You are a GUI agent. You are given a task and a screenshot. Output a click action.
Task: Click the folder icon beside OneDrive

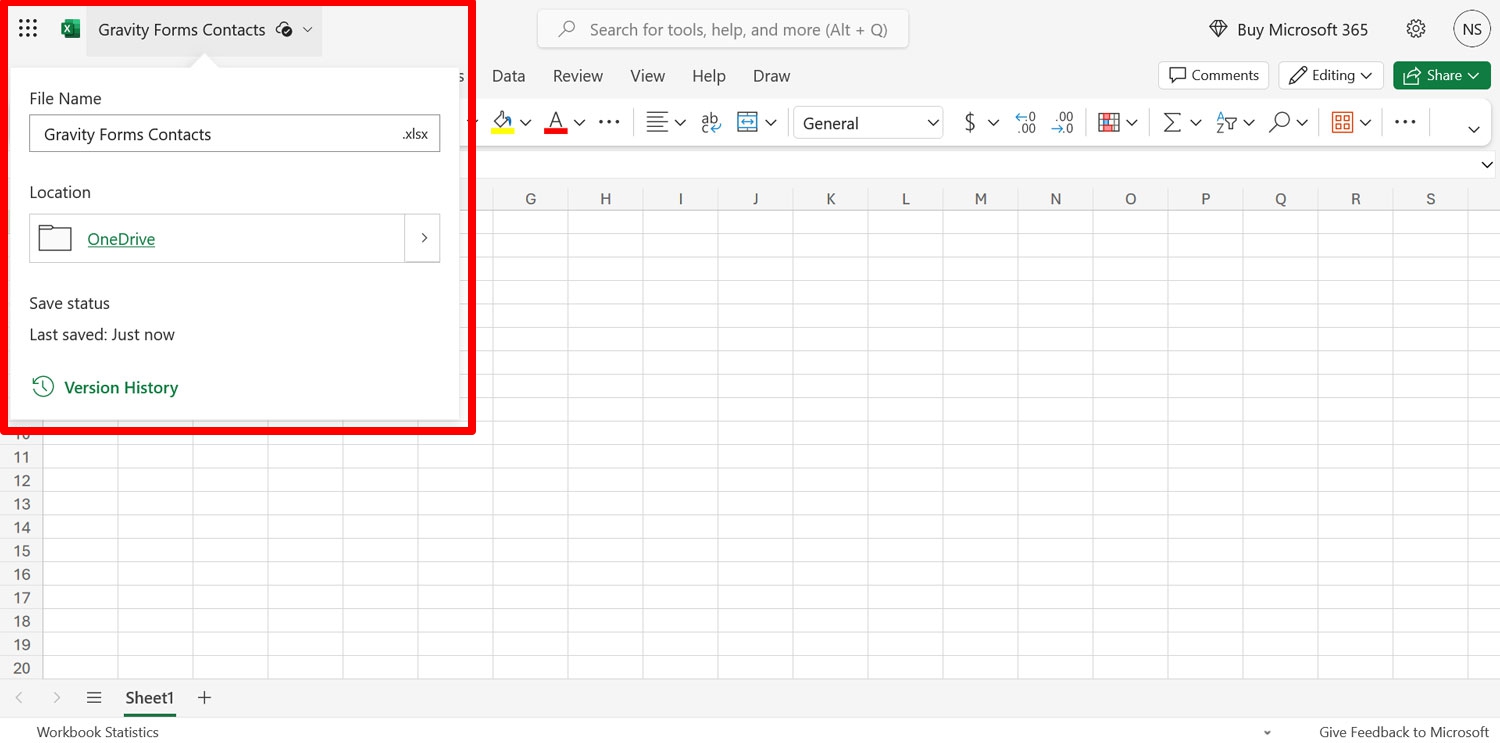click(x=55, y=238)
